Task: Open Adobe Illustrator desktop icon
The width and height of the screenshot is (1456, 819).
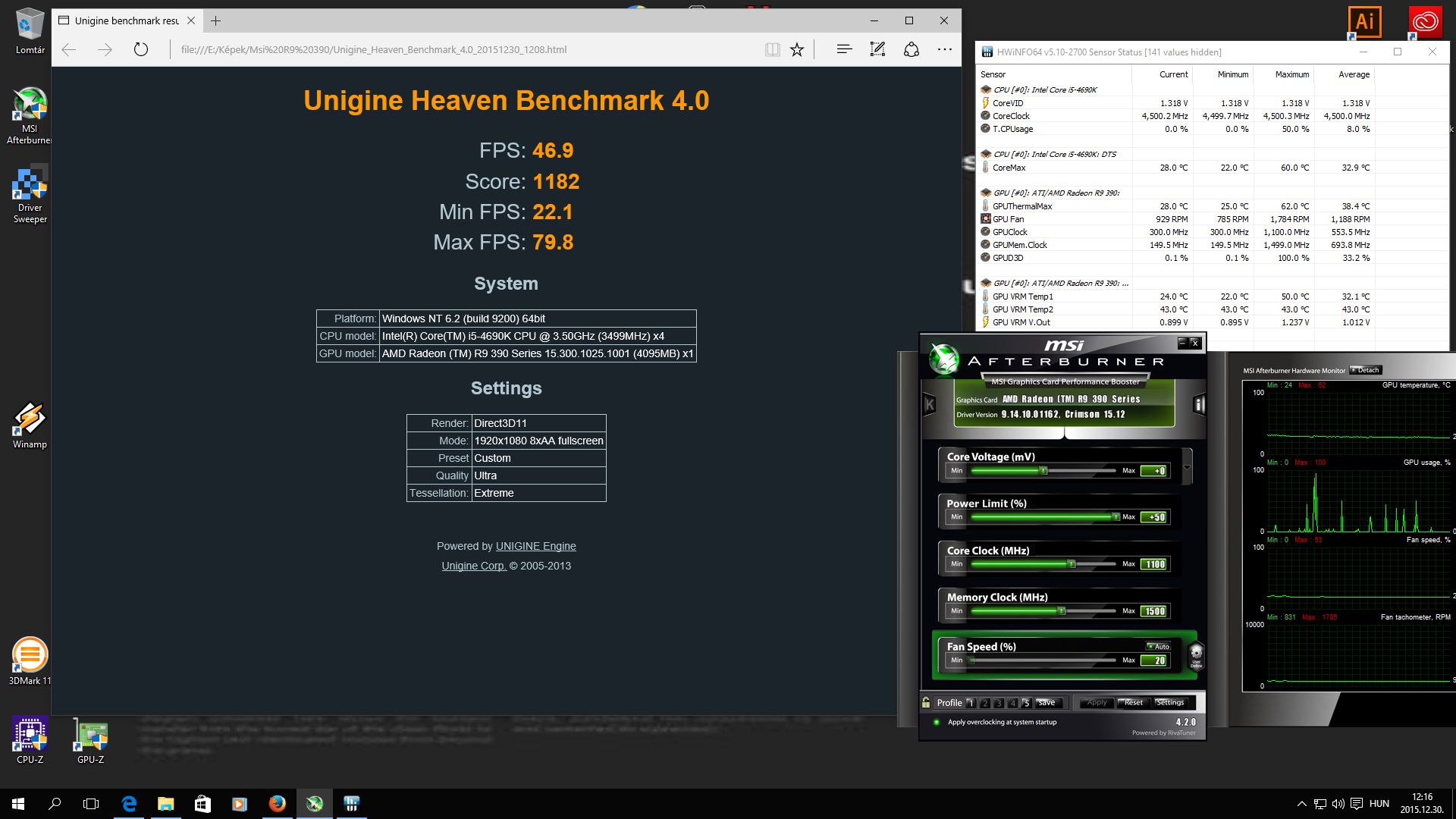Action: pyautogui.click(x=1364, y=22)
